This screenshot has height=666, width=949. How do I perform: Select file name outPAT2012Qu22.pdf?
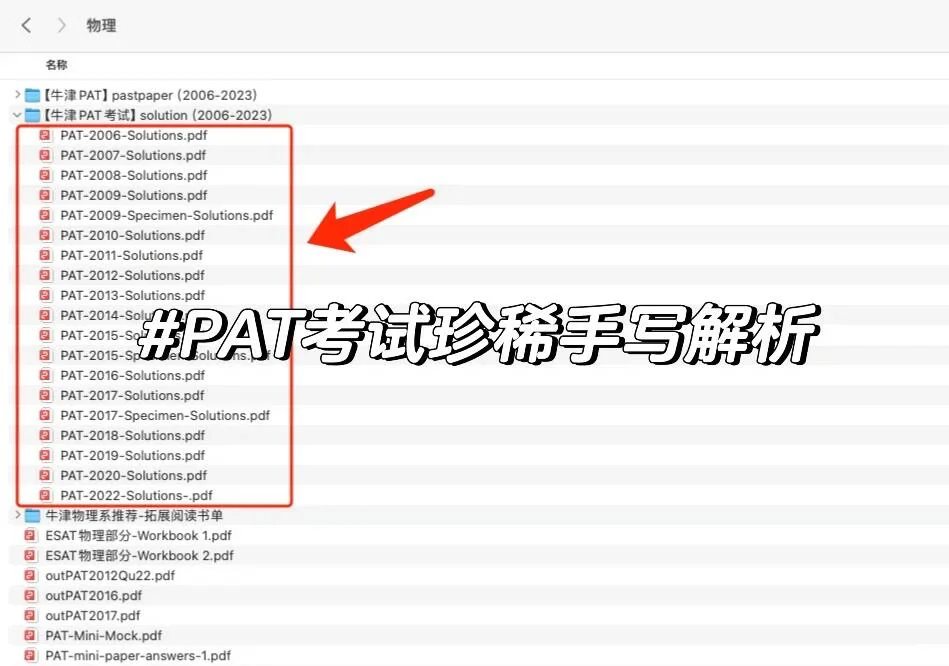pos(110,575)
